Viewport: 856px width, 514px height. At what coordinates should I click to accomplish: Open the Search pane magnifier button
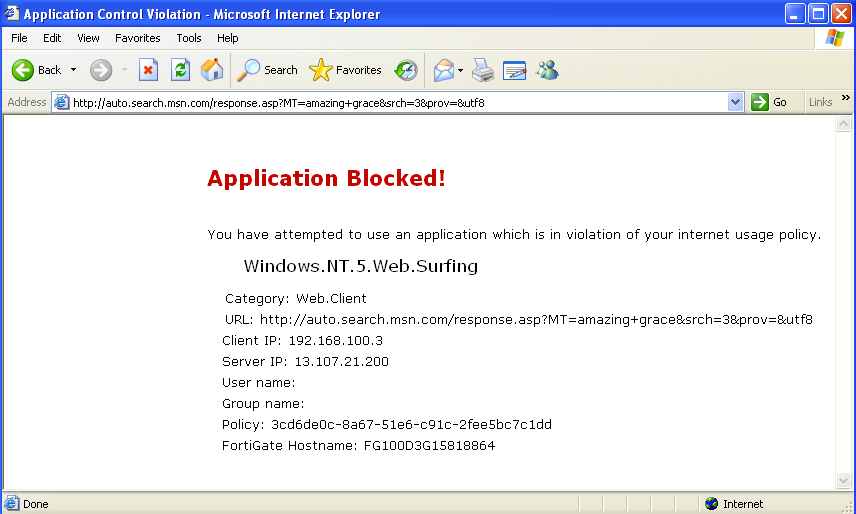click(x=268, y=70)
